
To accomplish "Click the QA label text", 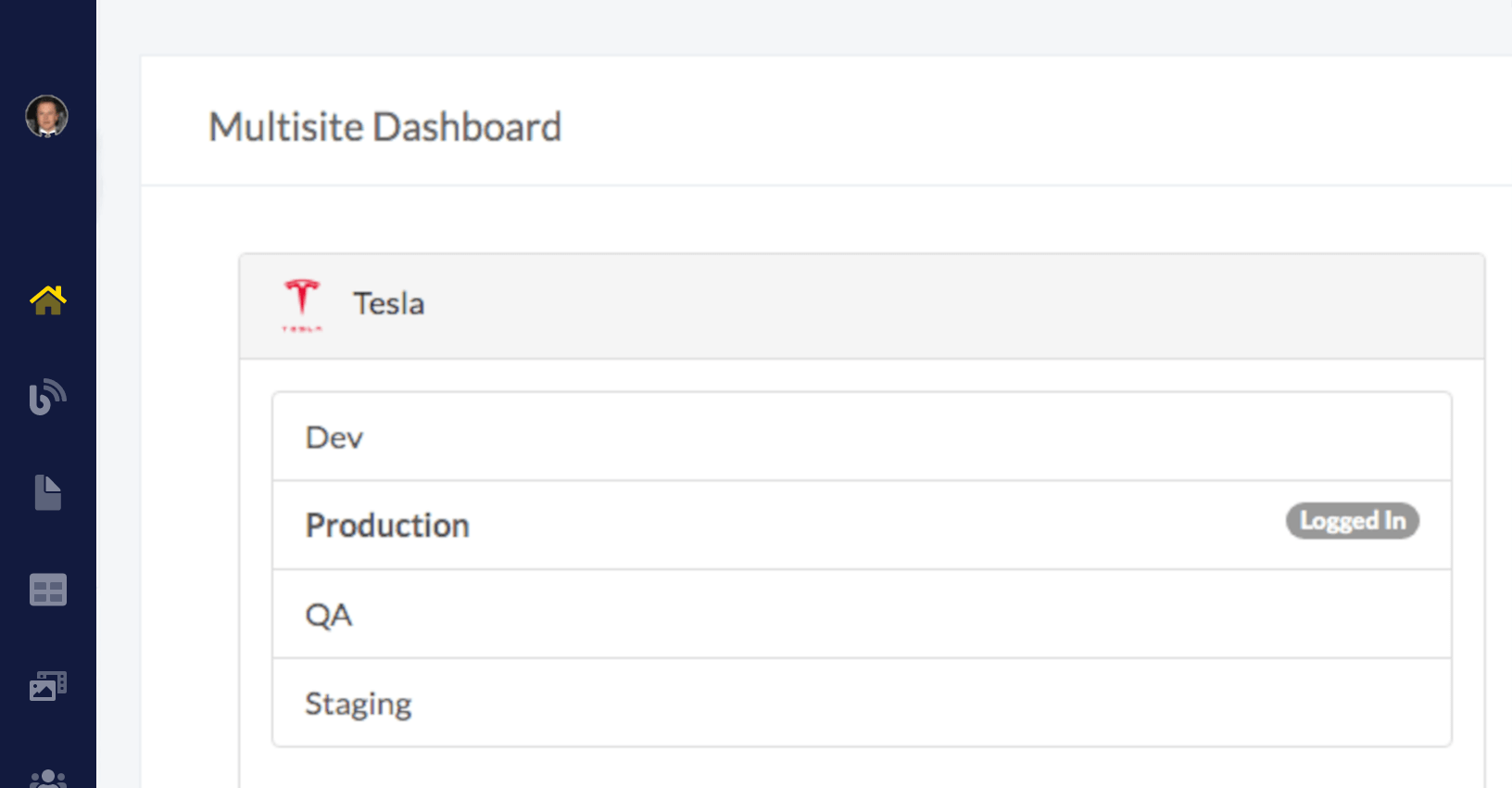I will pyautogui.click(x=329, y=616).
